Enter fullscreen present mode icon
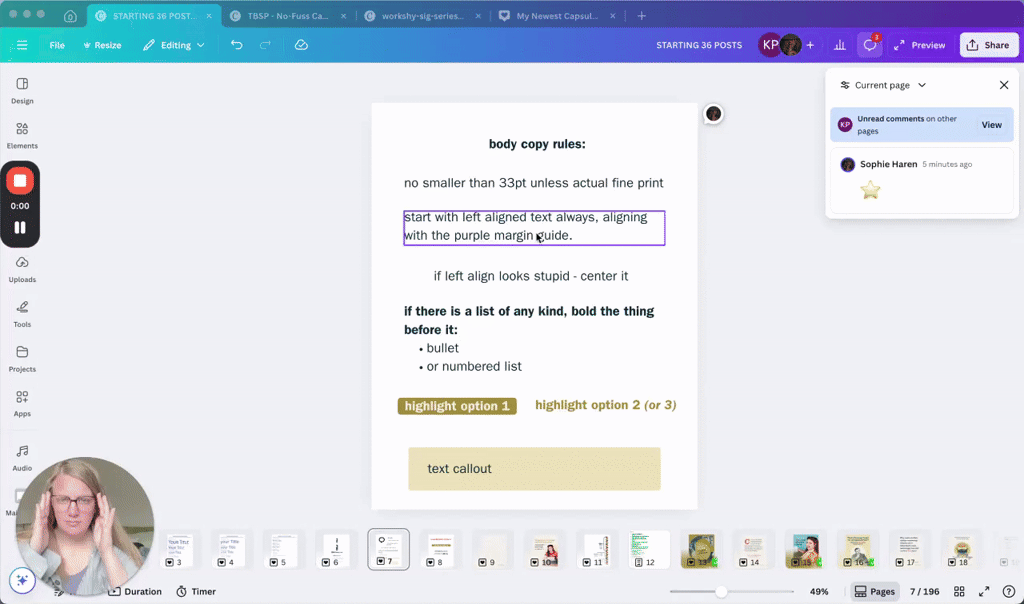Image resolution: width=1024 pixels, height=604 pixels. pos(984,592)
